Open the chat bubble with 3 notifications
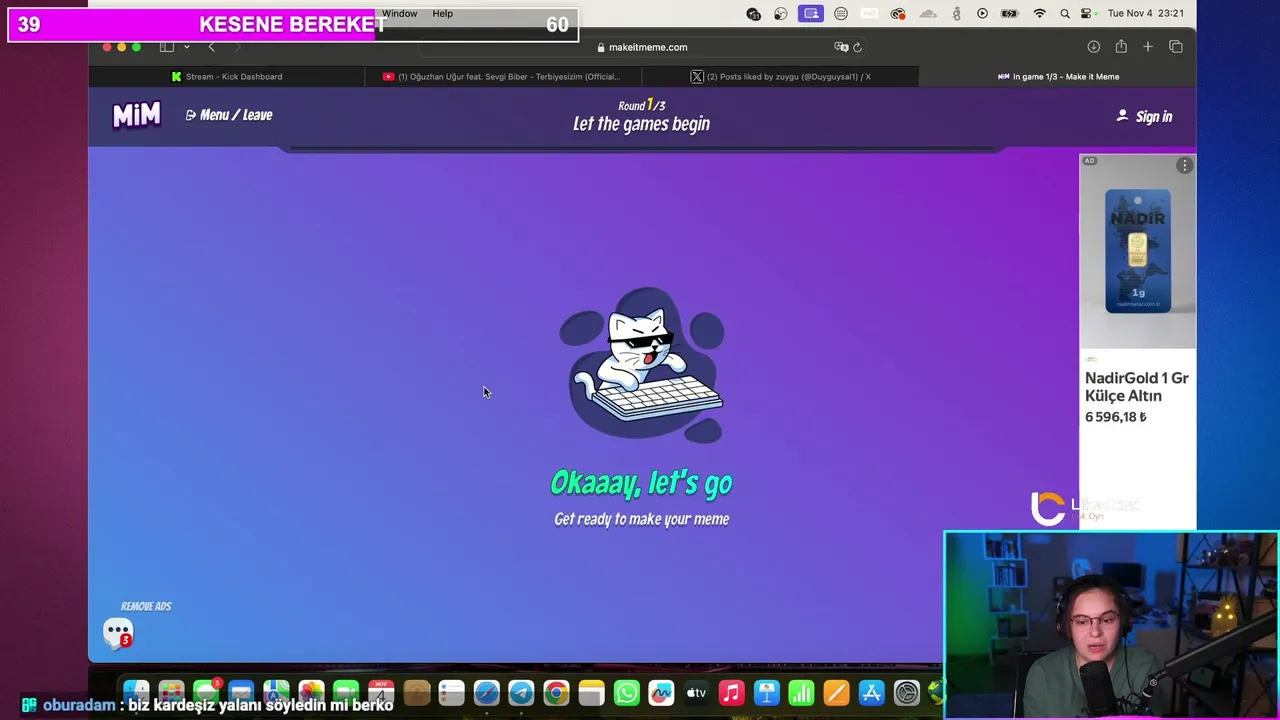The width and height of the screenshot is (1280, 720). click(x=118, y=633)
